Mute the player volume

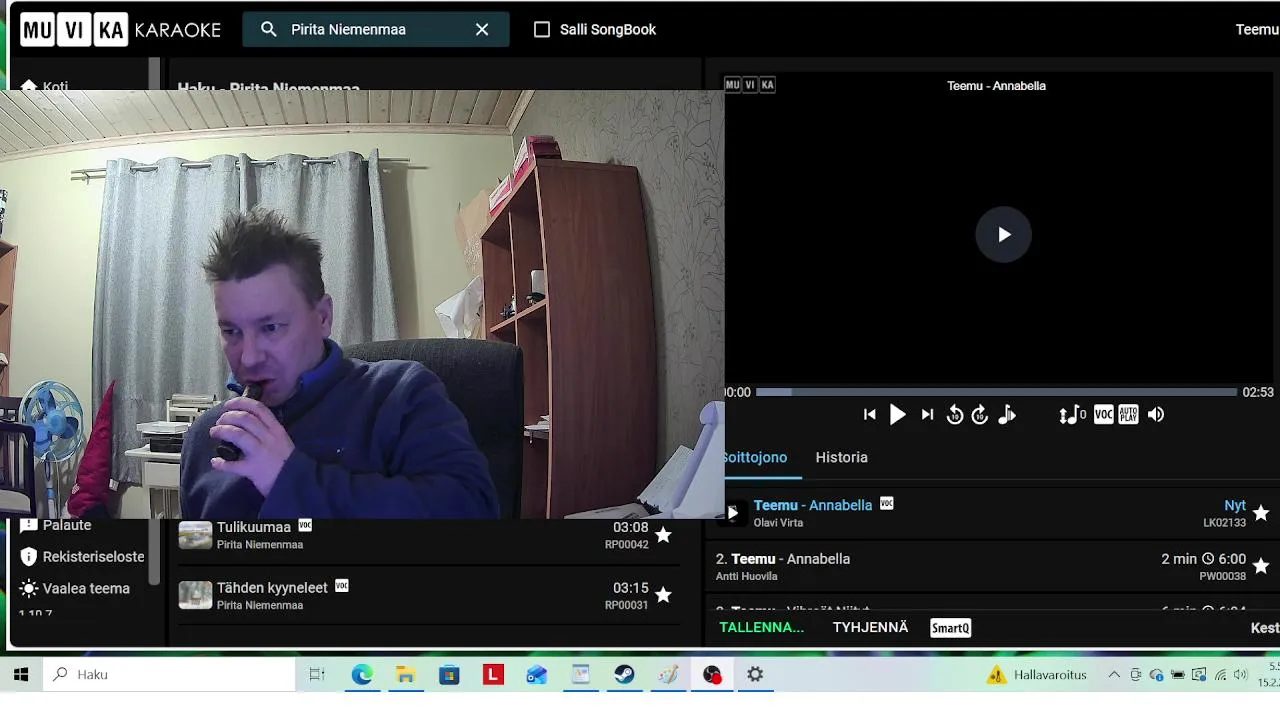point(1156,415)
